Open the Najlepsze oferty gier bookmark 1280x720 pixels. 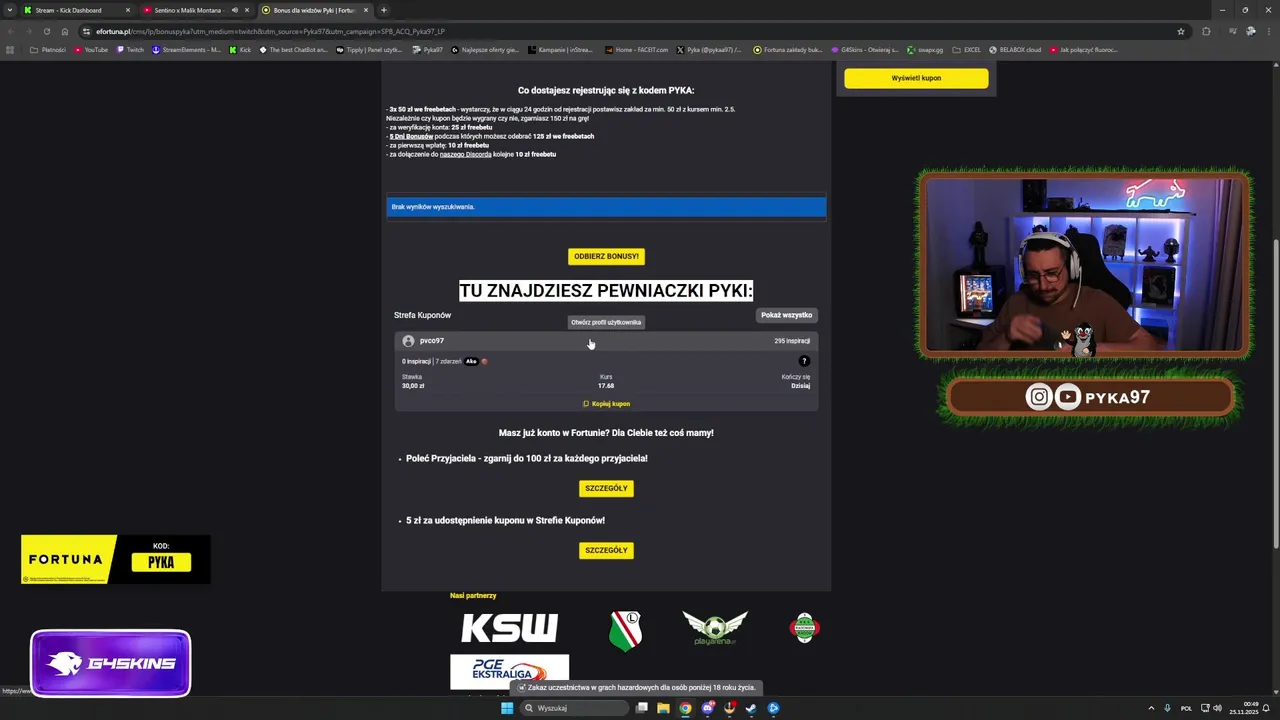click(485, 50)
